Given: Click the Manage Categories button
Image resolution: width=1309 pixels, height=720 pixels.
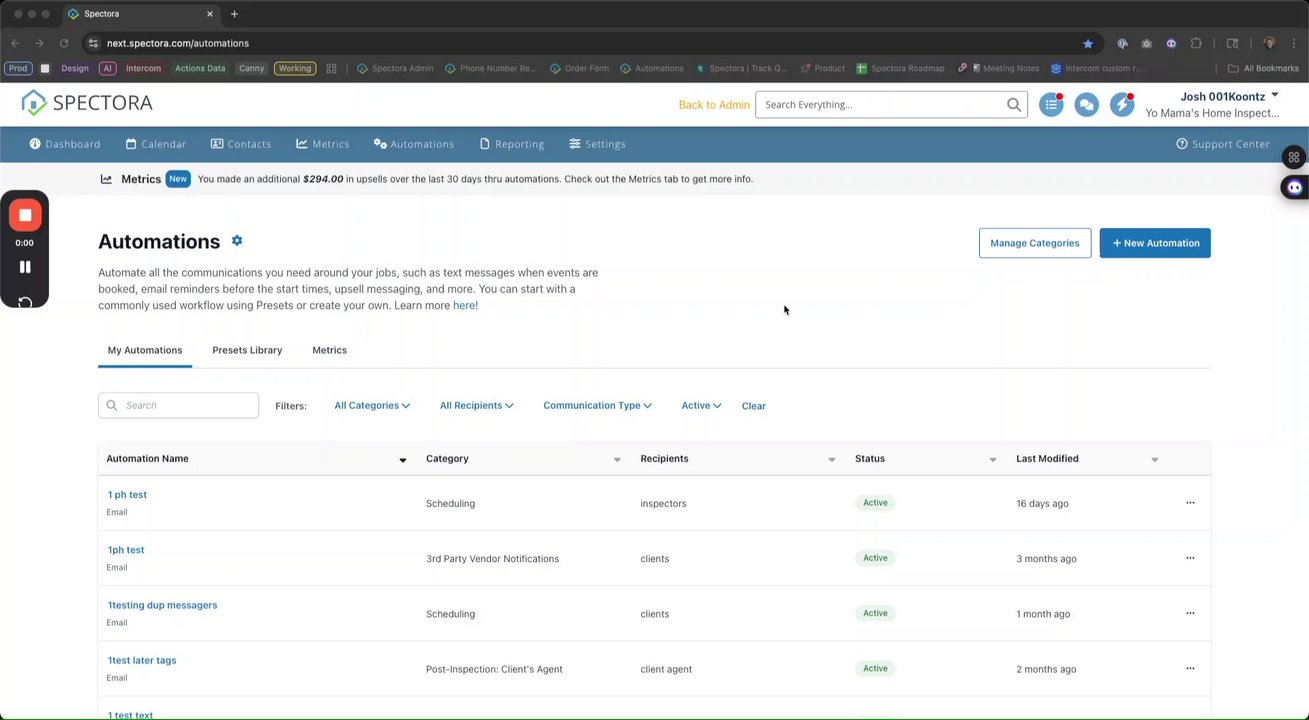Looking at the screenshot, I should (x=1035, y=243).
